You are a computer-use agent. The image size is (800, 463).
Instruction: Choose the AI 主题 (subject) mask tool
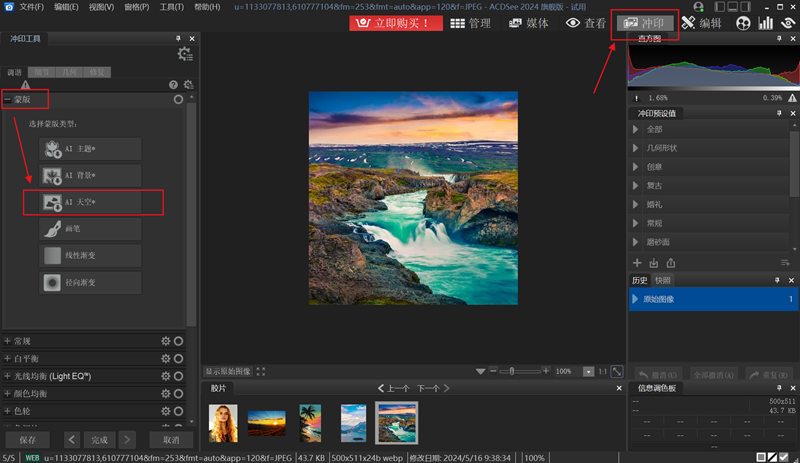pyautogui.click(x=90, y=149)
